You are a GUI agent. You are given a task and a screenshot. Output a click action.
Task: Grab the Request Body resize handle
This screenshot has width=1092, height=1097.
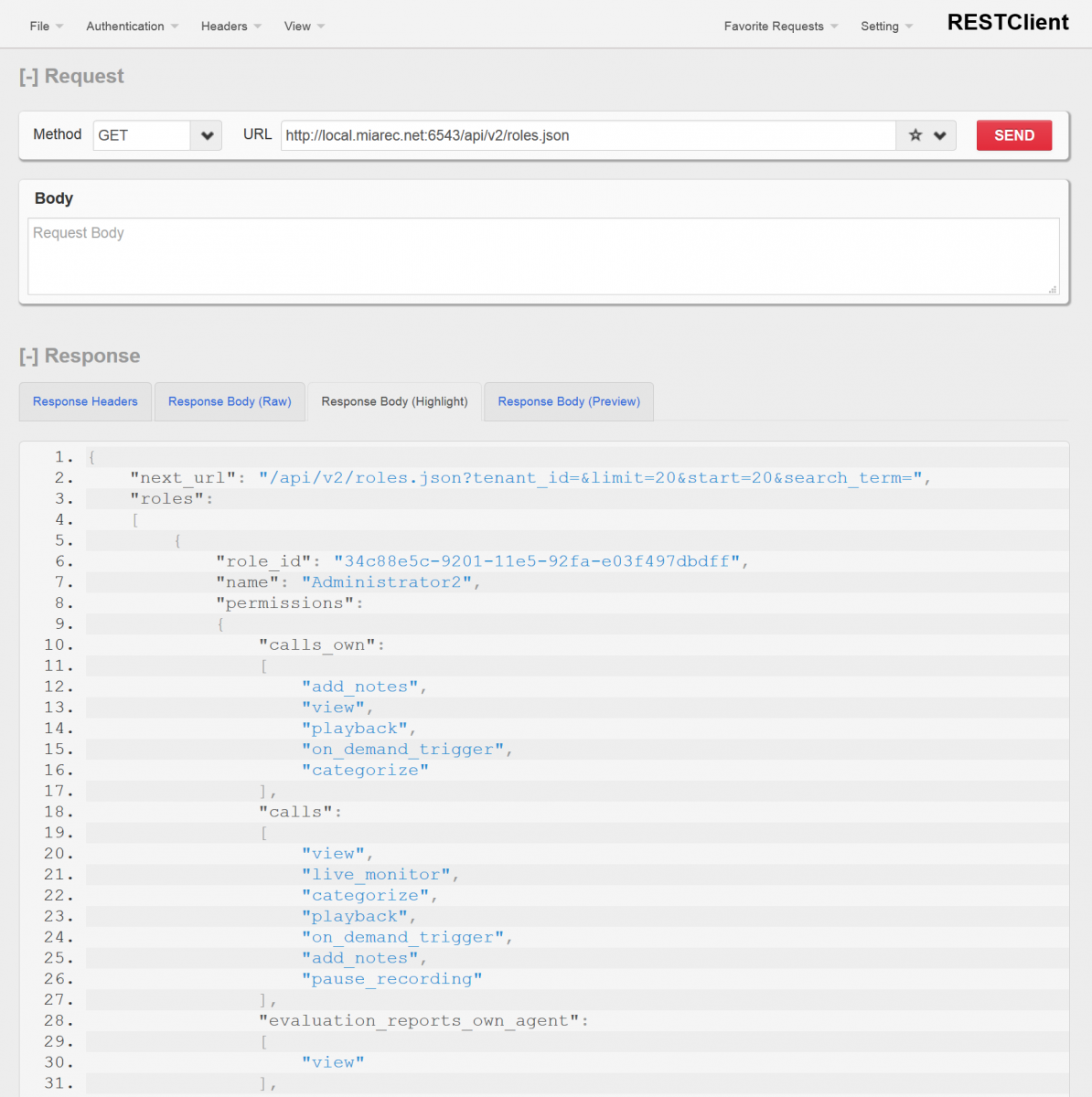click(1053, 289)
